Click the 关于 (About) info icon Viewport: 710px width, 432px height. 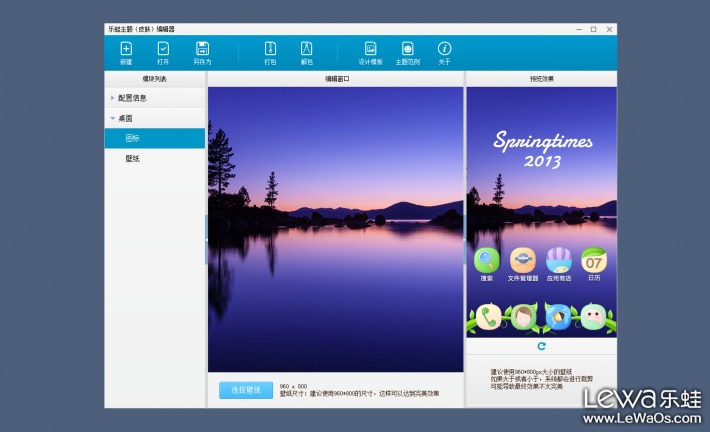coord(444,49)
